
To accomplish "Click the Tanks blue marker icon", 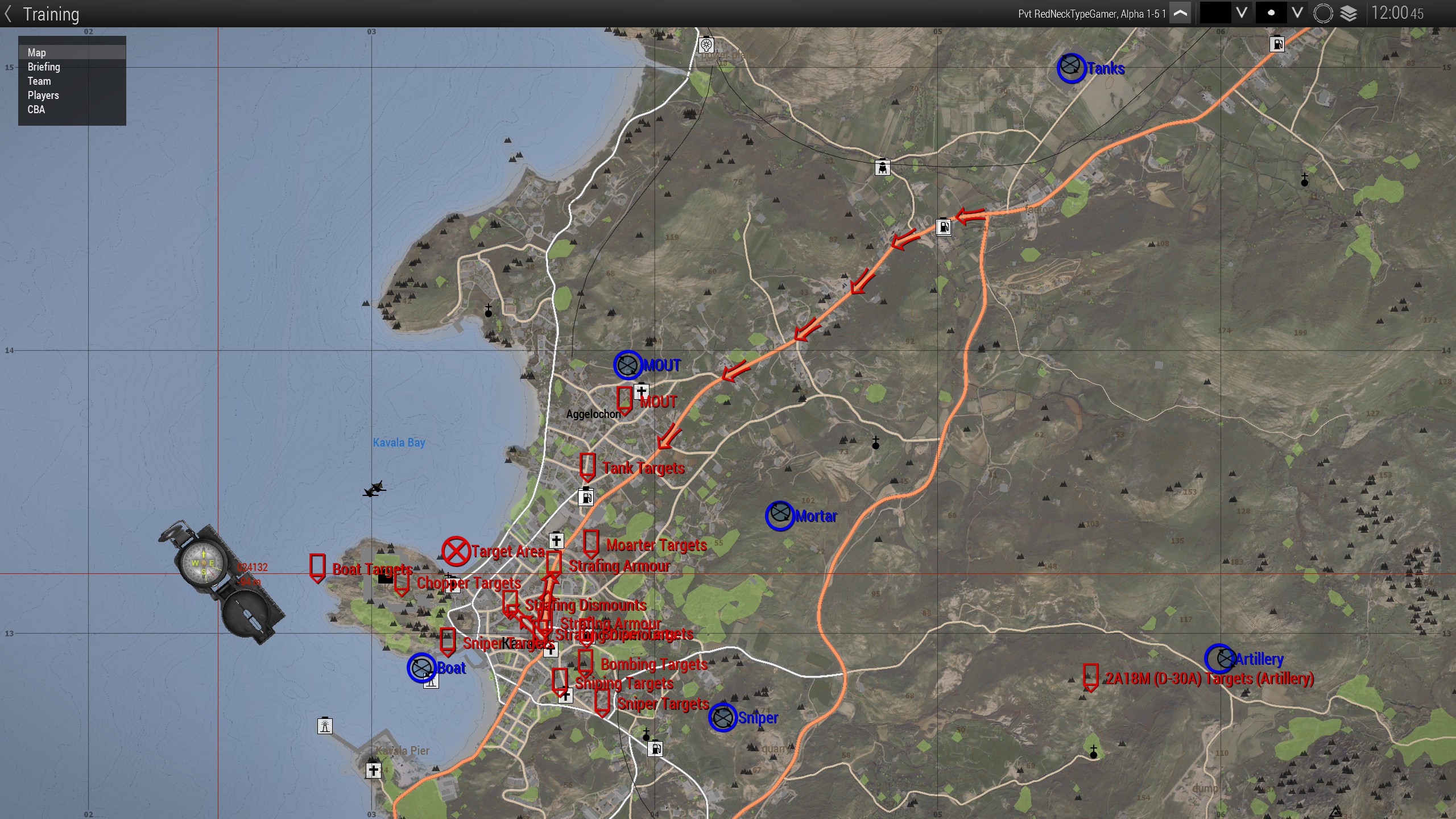I will click(x=1071, y=68).
